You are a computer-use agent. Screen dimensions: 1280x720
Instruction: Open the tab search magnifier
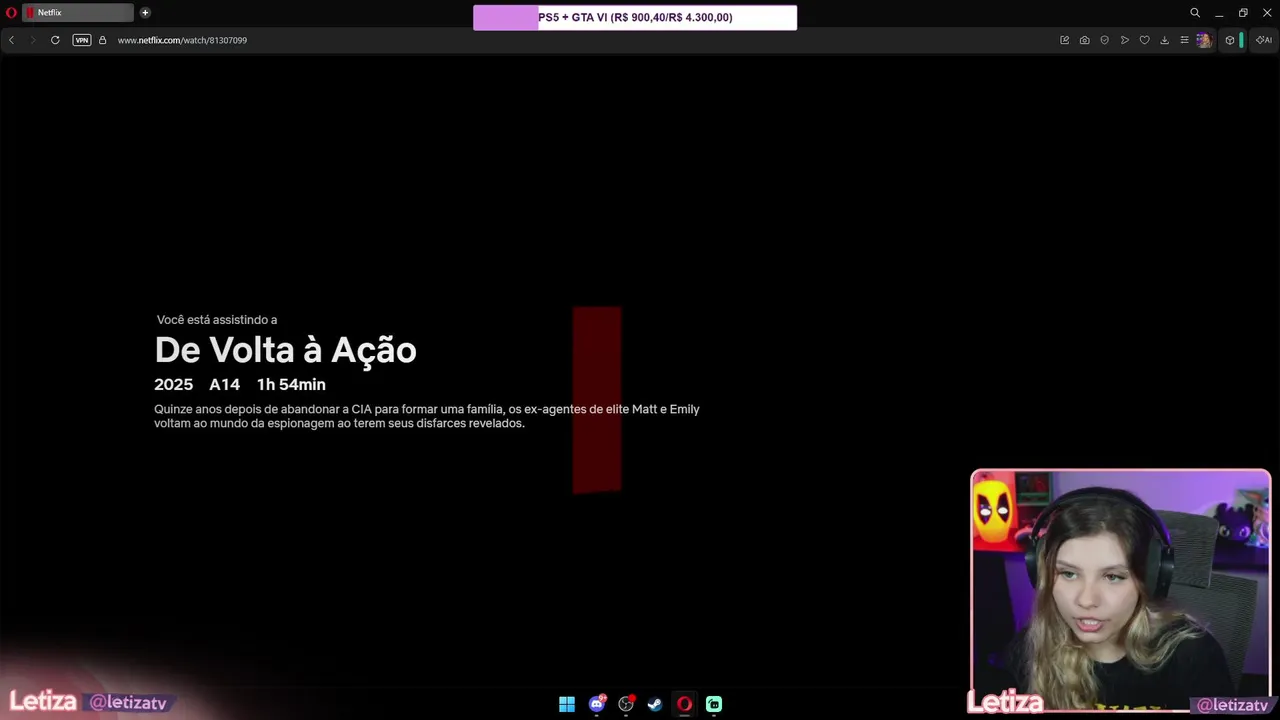1195,13
